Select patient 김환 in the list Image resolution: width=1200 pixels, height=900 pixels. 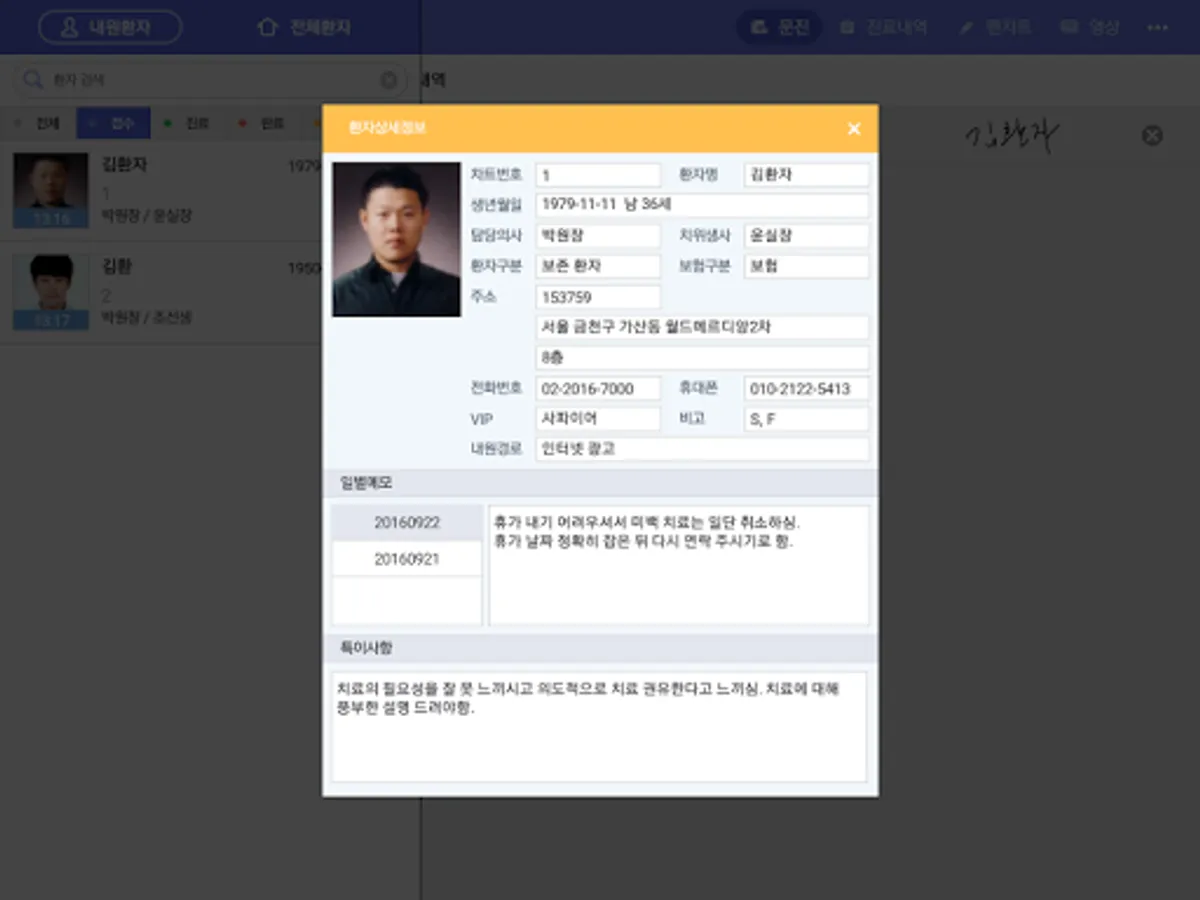point(161,292)
